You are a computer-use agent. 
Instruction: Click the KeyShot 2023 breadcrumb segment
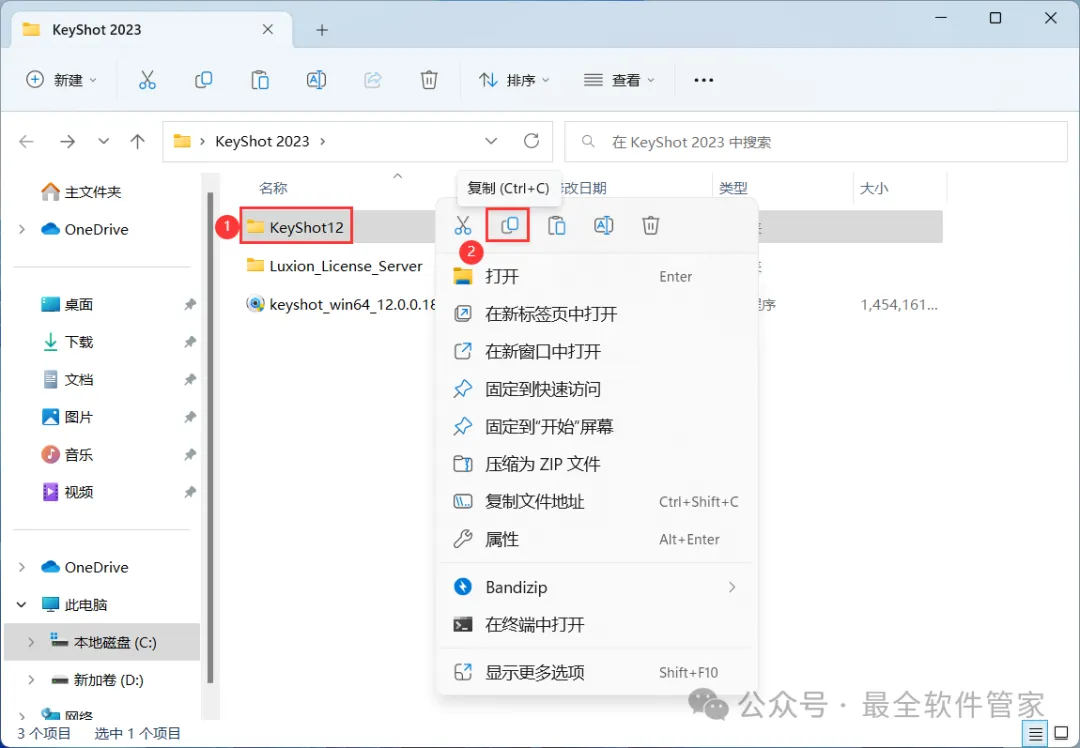[262, 141]
